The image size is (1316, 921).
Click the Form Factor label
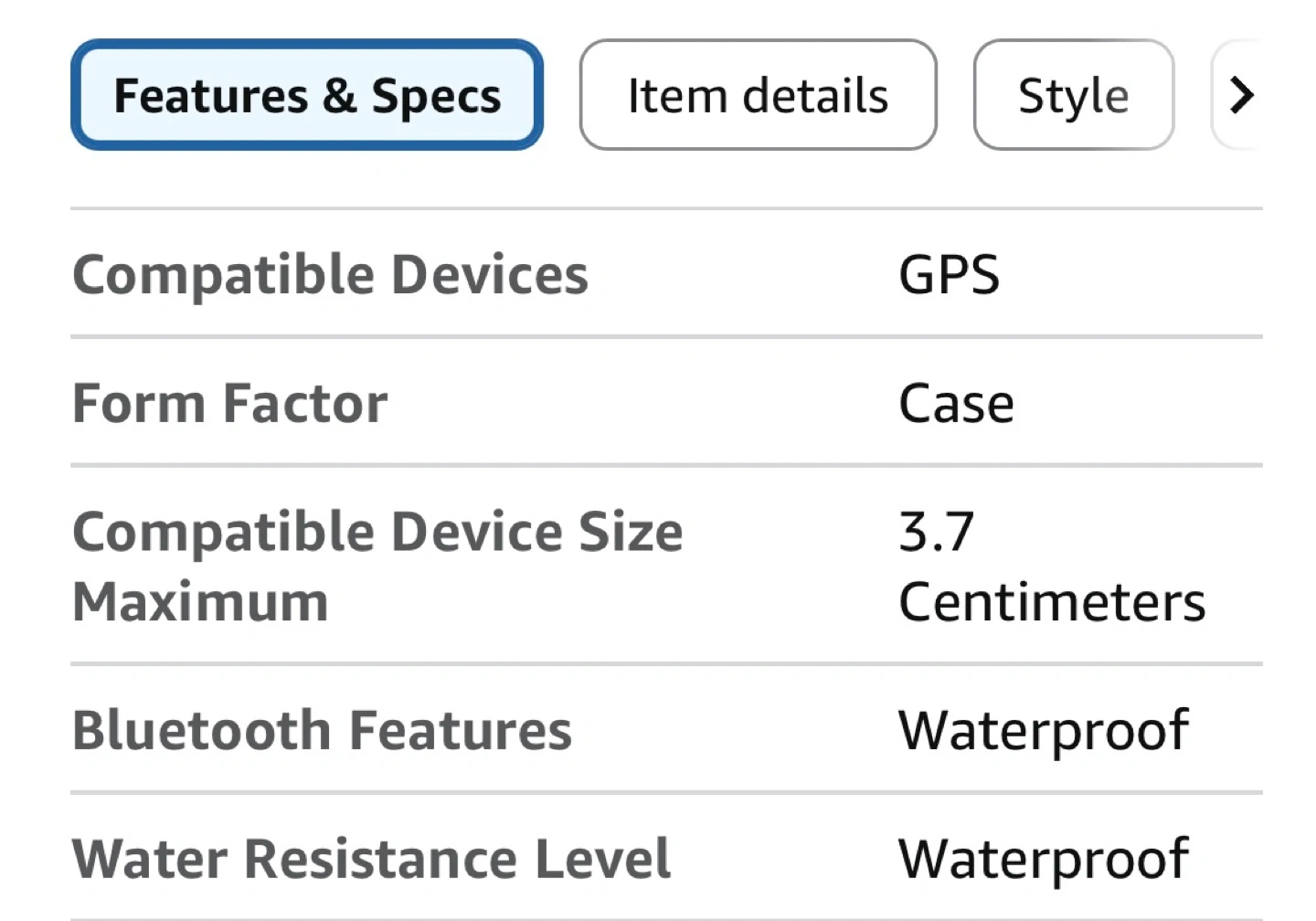tap(229, 403)
